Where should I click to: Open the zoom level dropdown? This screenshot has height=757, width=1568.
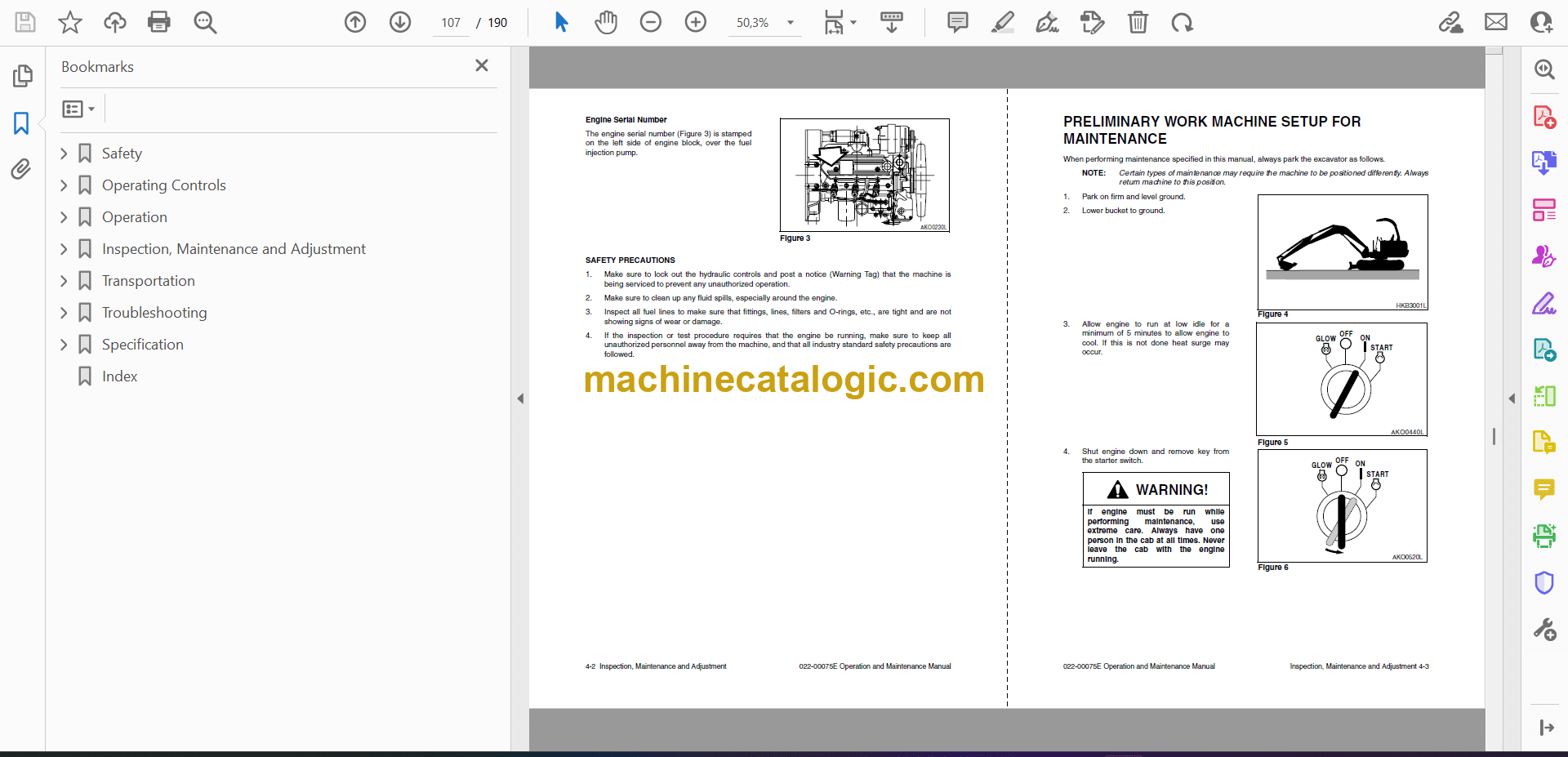click(x=790, y=23)
